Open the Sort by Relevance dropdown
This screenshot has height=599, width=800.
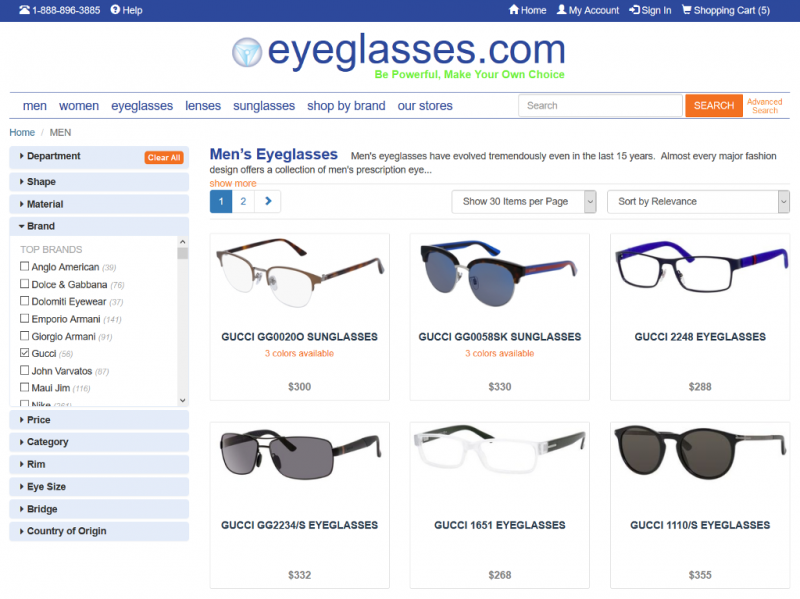(x=698, y=202)
